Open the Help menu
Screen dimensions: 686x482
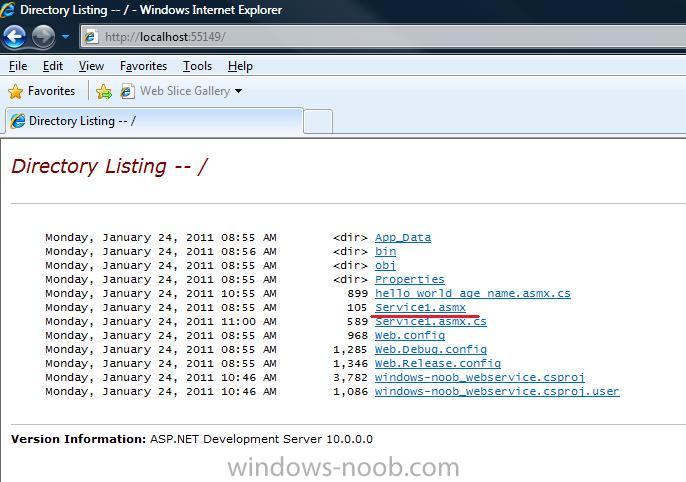[240, 66]
